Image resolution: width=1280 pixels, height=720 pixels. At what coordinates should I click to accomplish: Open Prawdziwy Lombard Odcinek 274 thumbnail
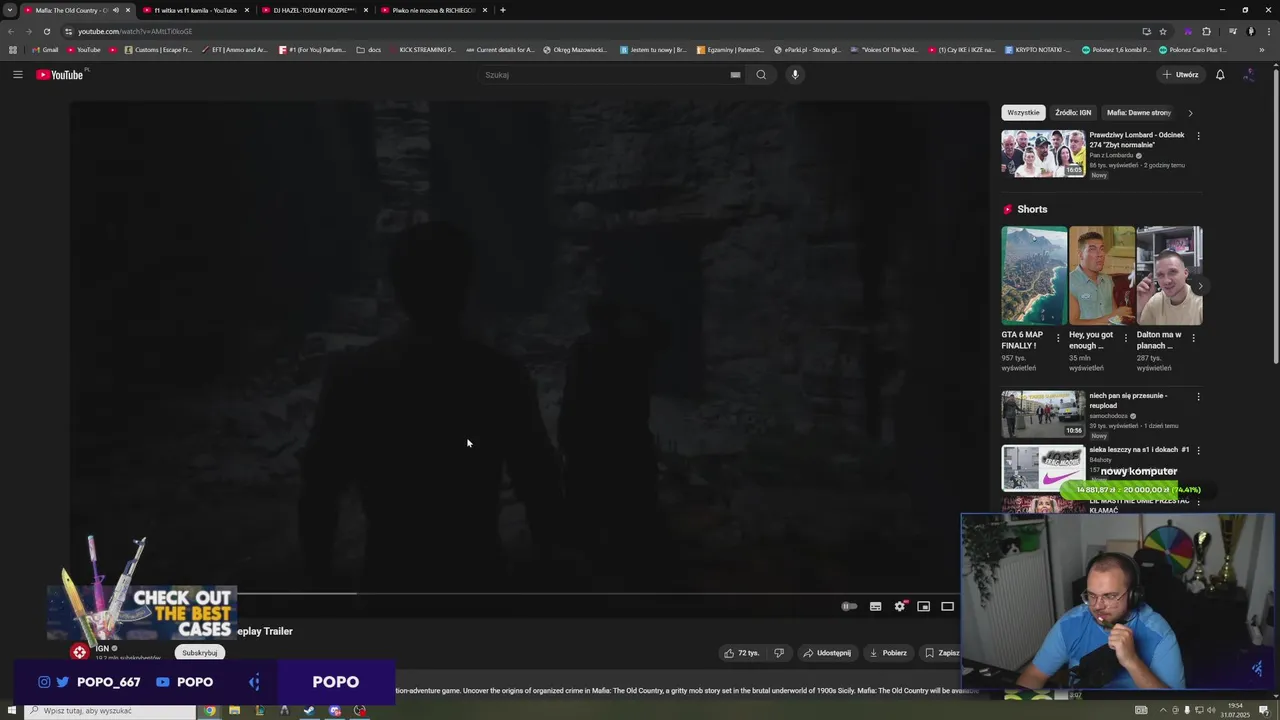pyautogui.click(x=1043, y=154)
